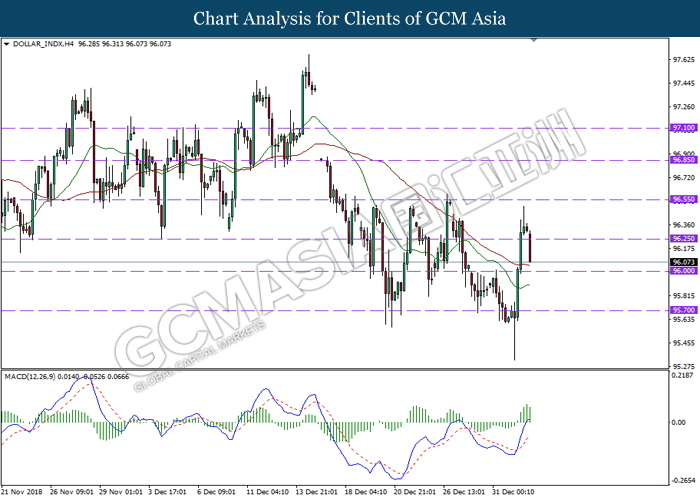Click the 96.360 price axis value
The image size is (700, 500).
tap(684, 225)
